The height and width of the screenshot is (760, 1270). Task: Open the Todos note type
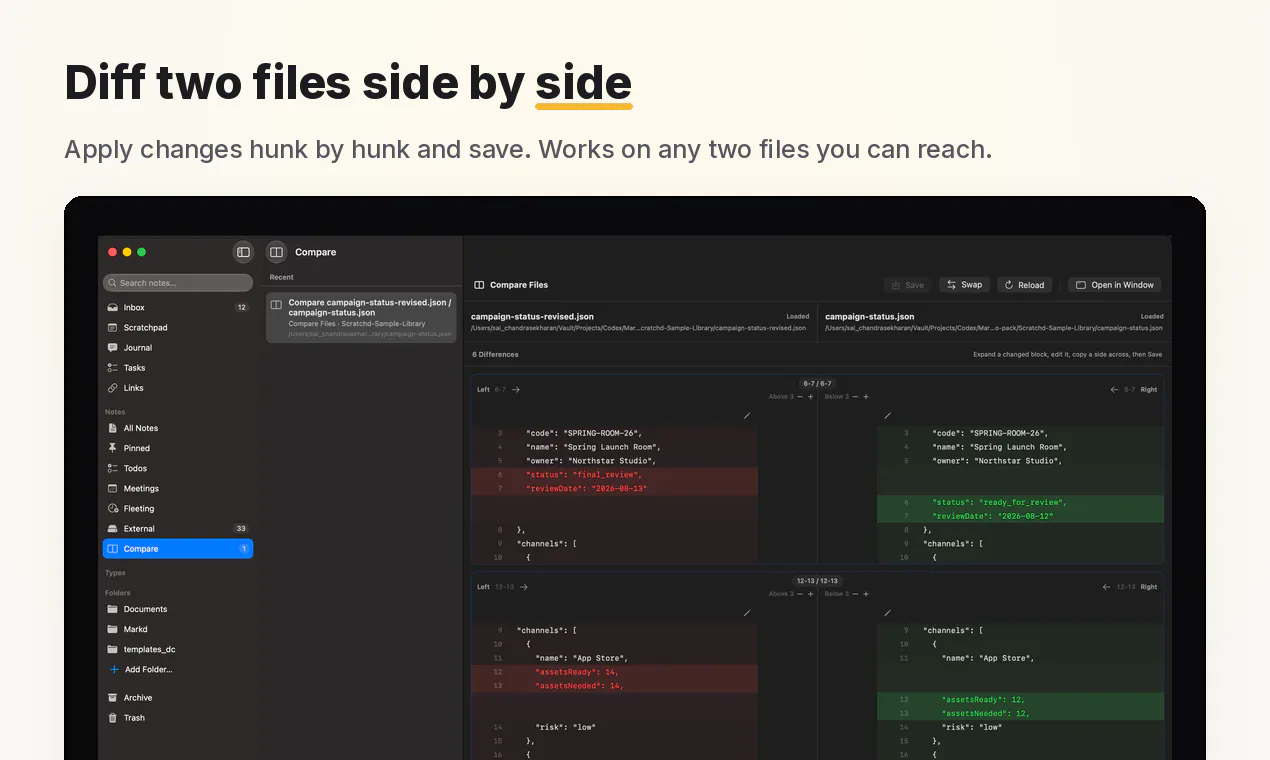pyautogui.click(x=178, y=468)
